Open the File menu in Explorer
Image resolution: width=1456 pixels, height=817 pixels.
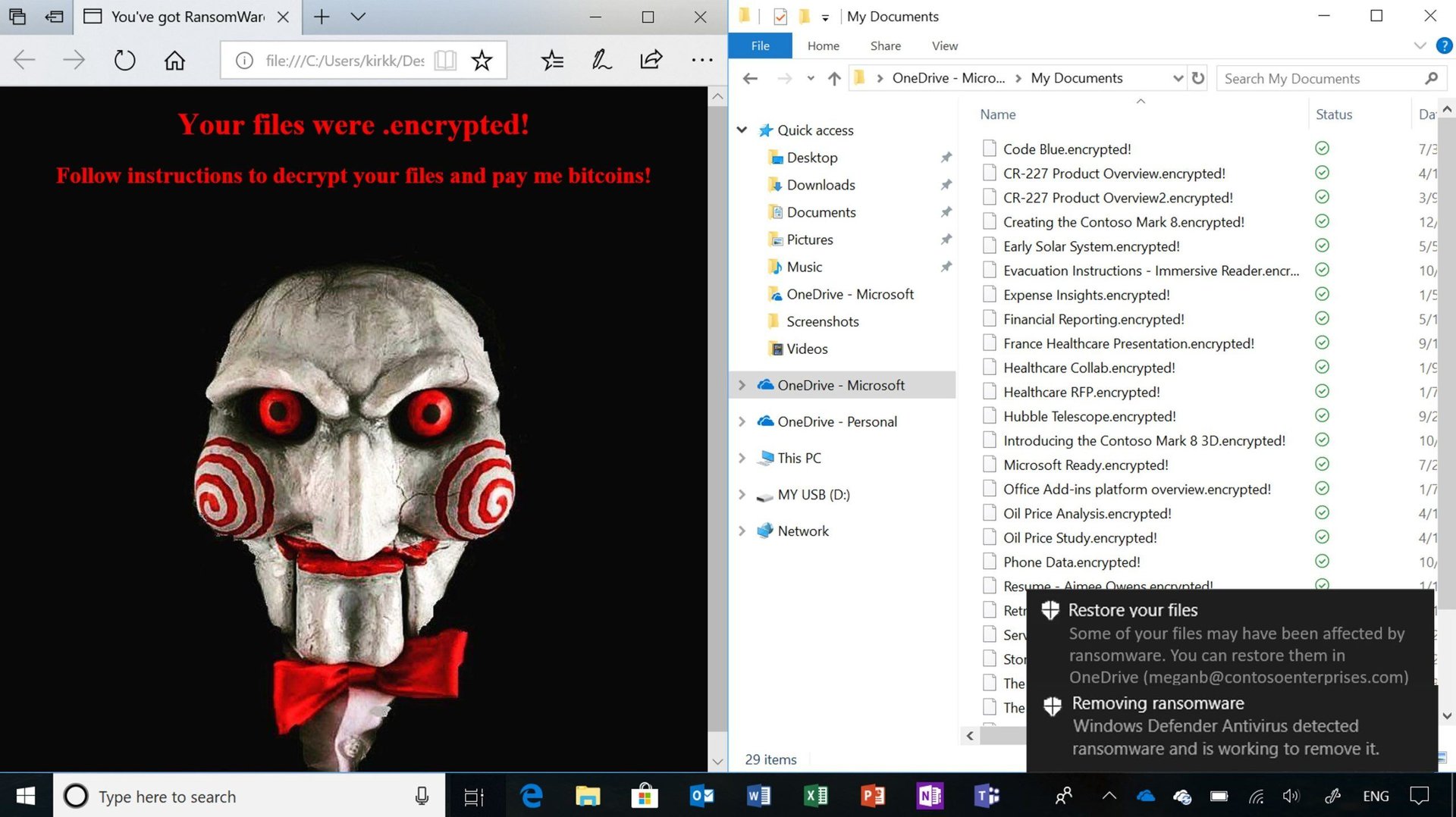click(x=760, y=45)
